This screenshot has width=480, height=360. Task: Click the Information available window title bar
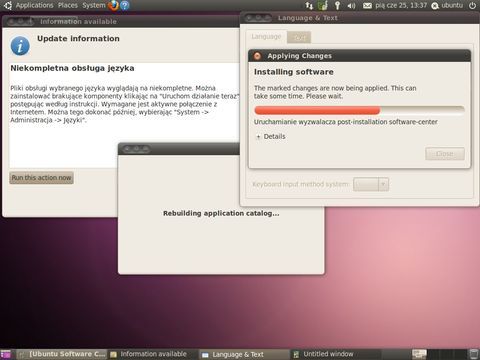(x=121, y=21)
